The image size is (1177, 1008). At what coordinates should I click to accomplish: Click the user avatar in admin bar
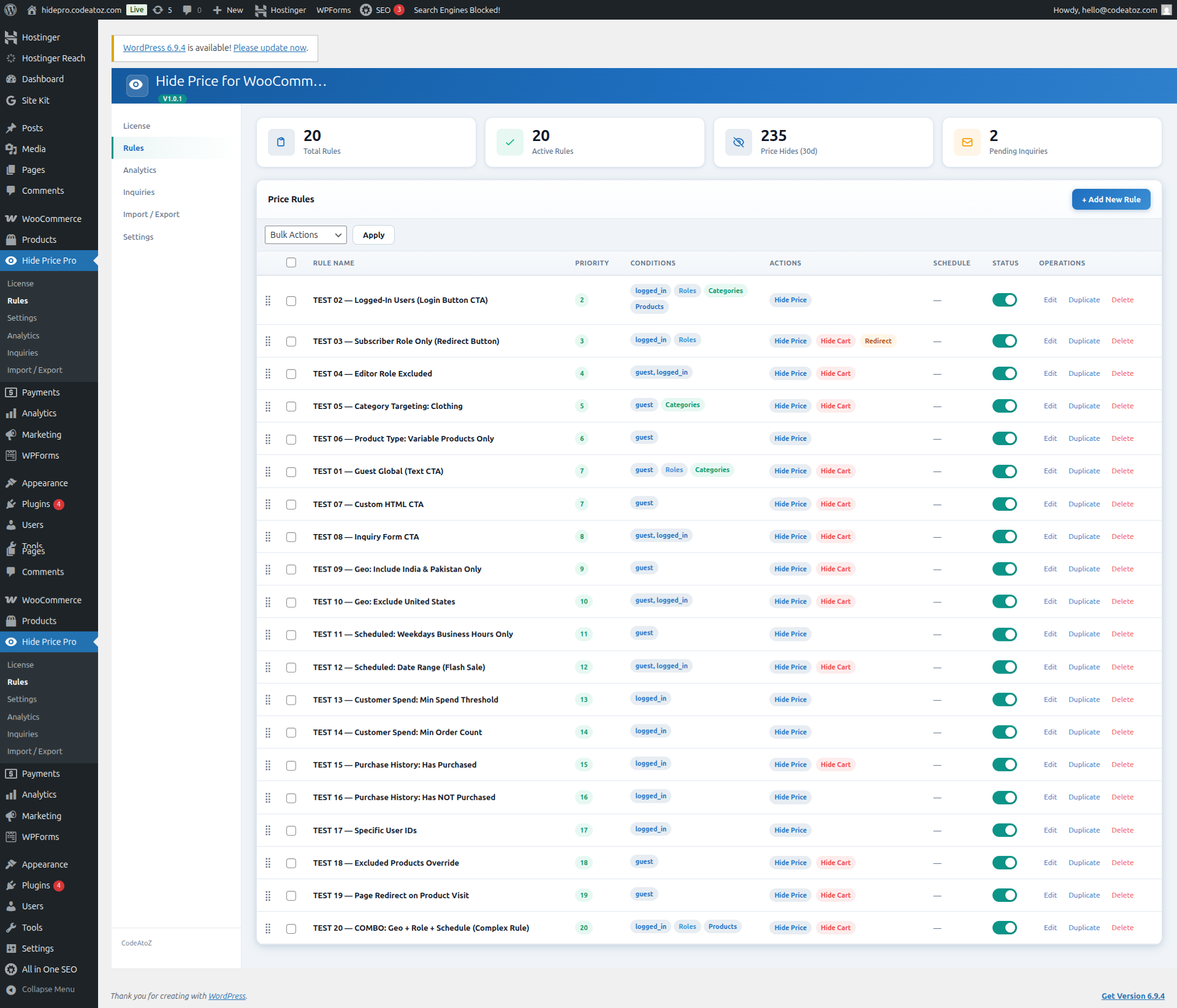click(1166, 10)
